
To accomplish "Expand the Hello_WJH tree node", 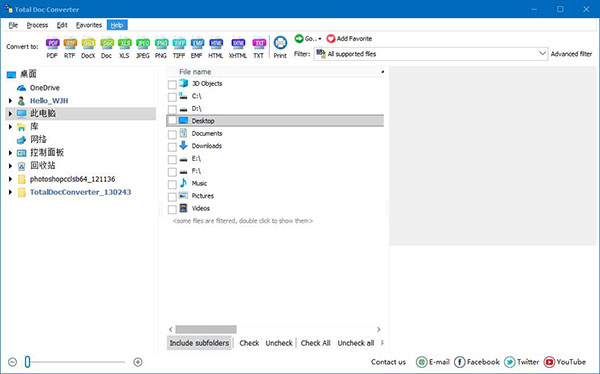I will pos(10,101).
